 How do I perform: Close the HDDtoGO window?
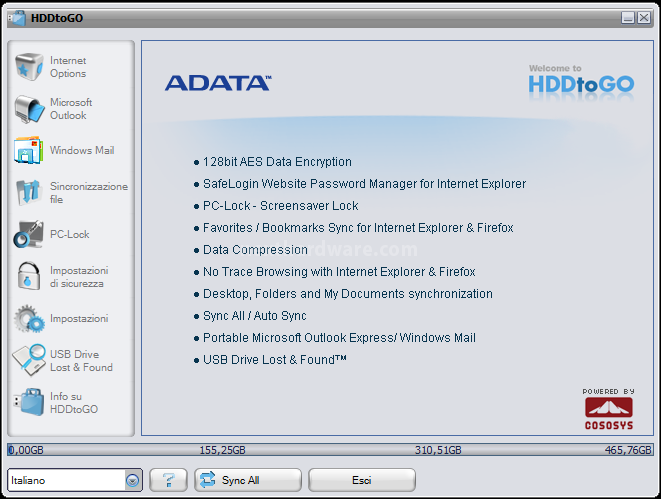pyautogui.click(x=644, y=18)
